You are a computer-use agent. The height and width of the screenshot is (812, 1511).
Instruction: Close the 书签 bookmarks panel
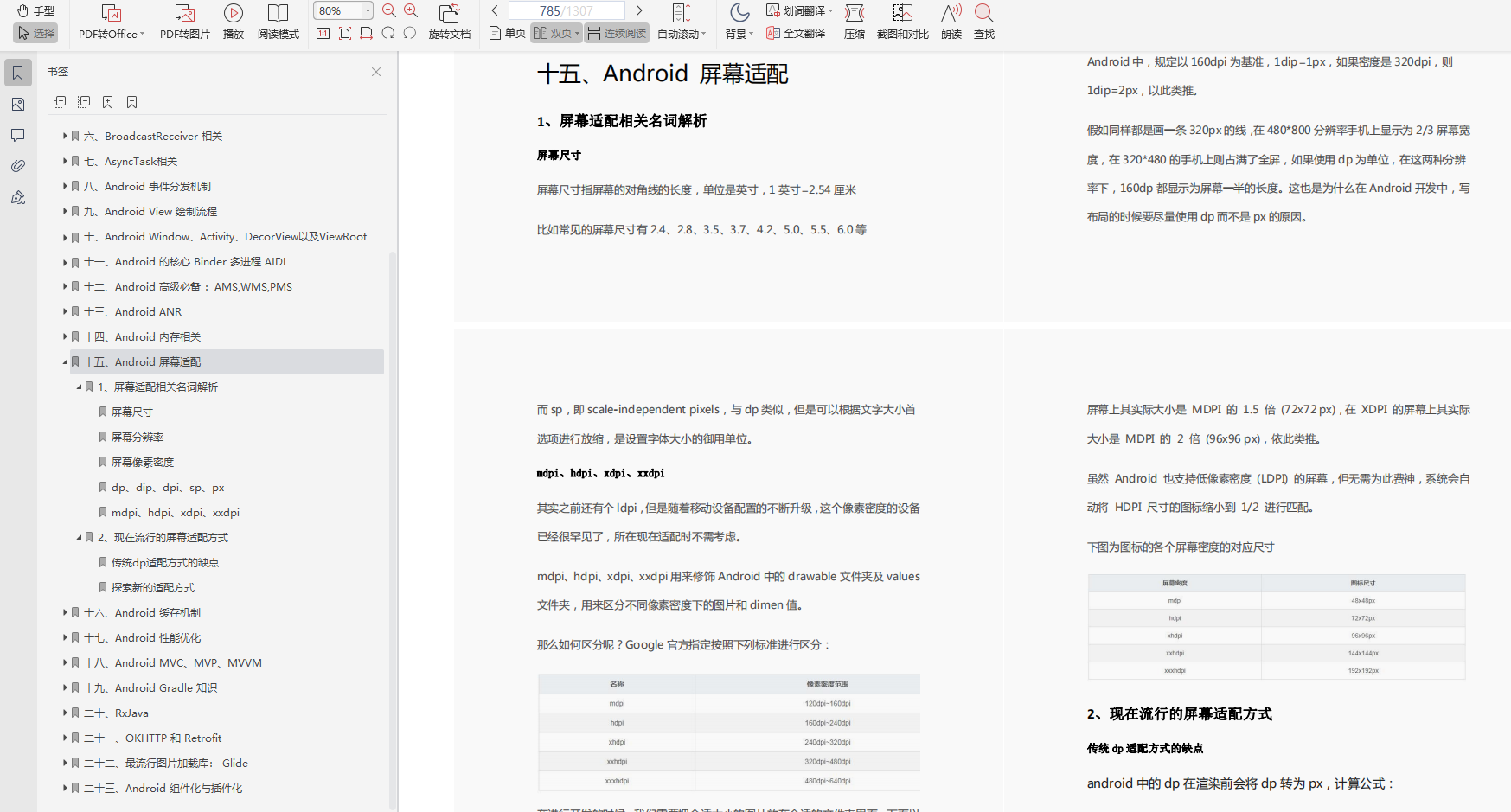(376, 72)
